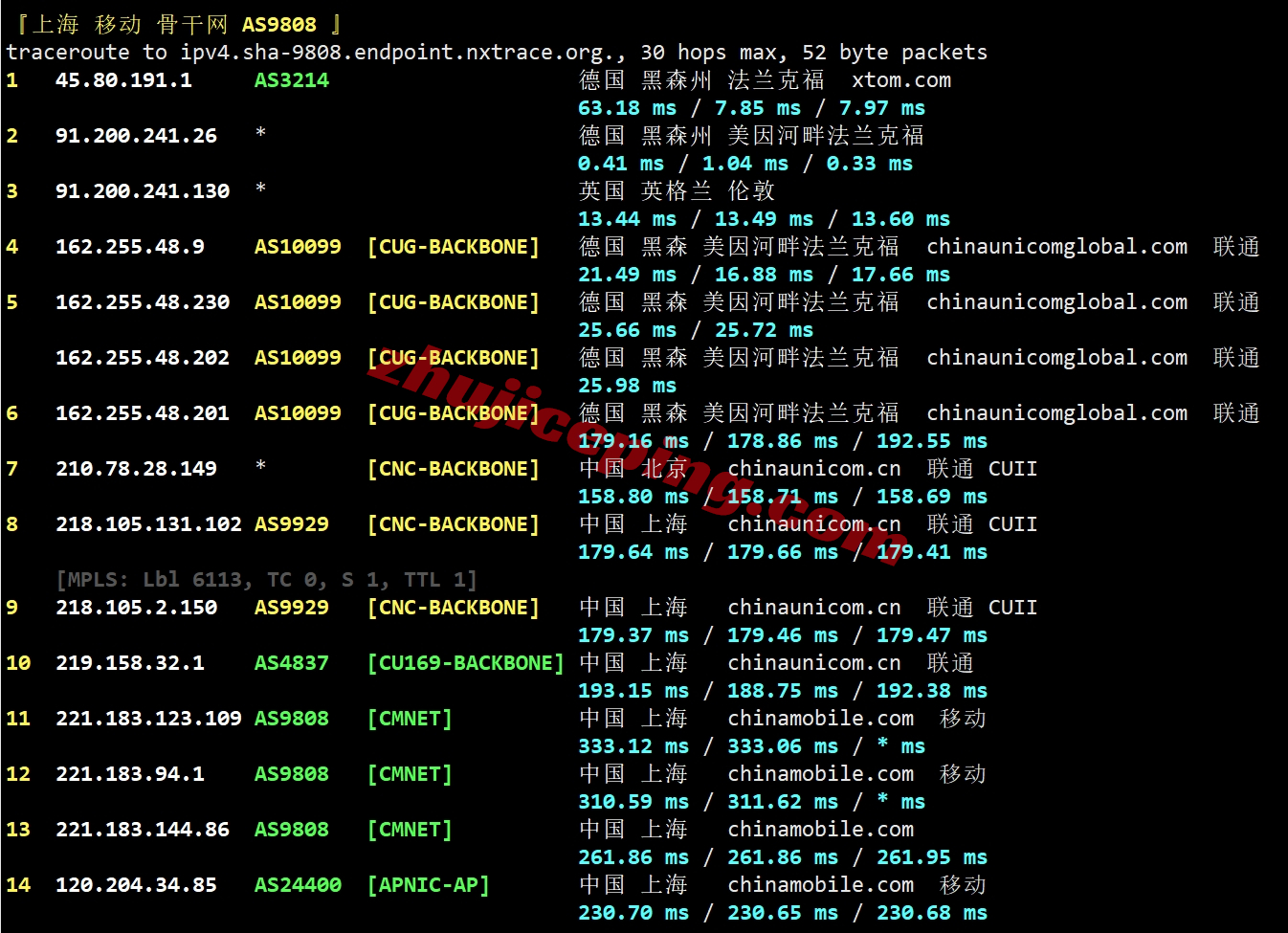Screen dimensions: 1288x933
Task: Click the AS4837 label
Action: tap(291, 663)
